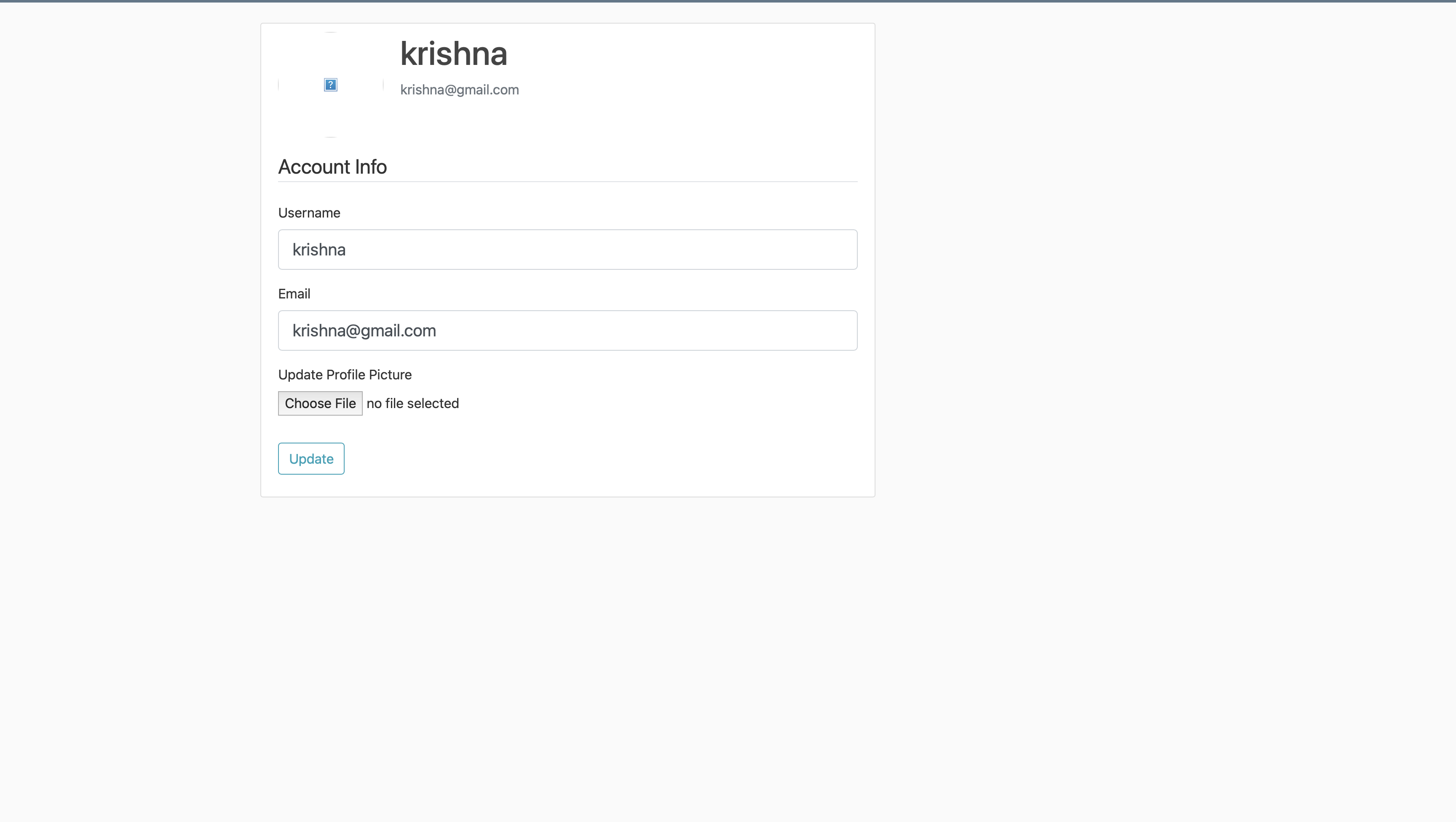Click the divider line under Account Info

click(x=567, y=182)
